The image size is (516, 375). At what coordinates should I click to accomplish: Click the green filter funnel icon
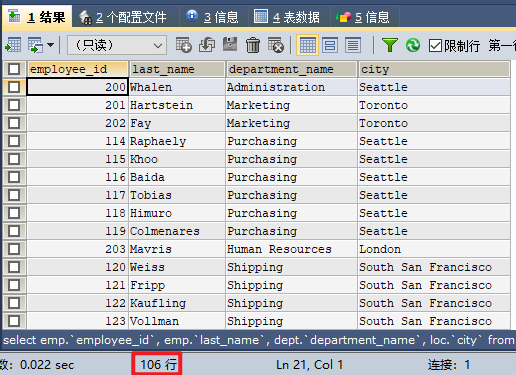(x=390, y=45)
